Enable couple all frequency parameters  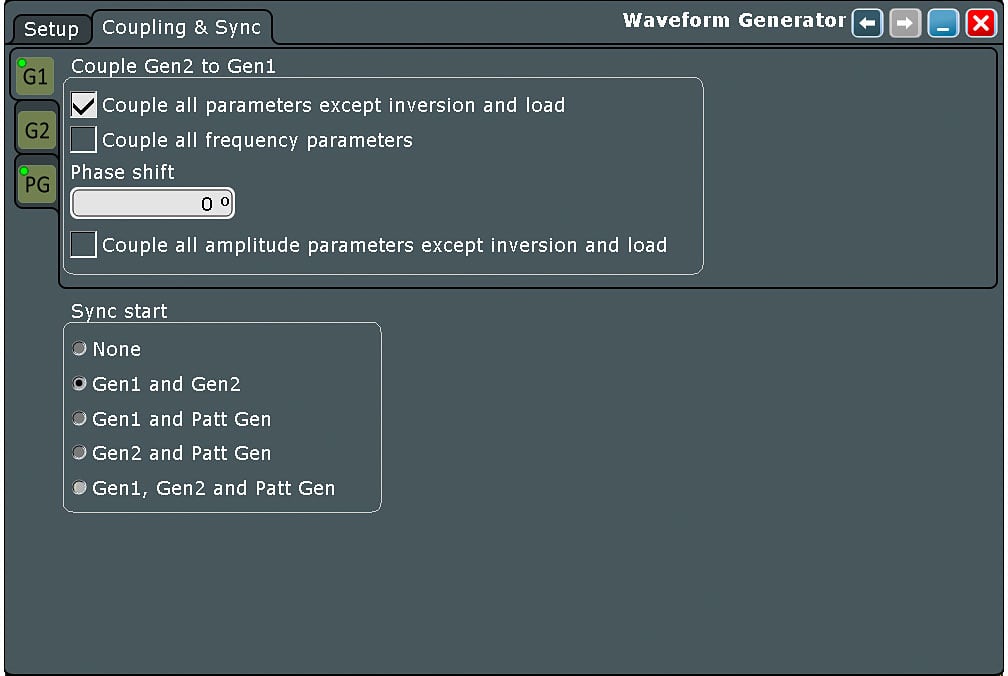click(x=84, y=140)
